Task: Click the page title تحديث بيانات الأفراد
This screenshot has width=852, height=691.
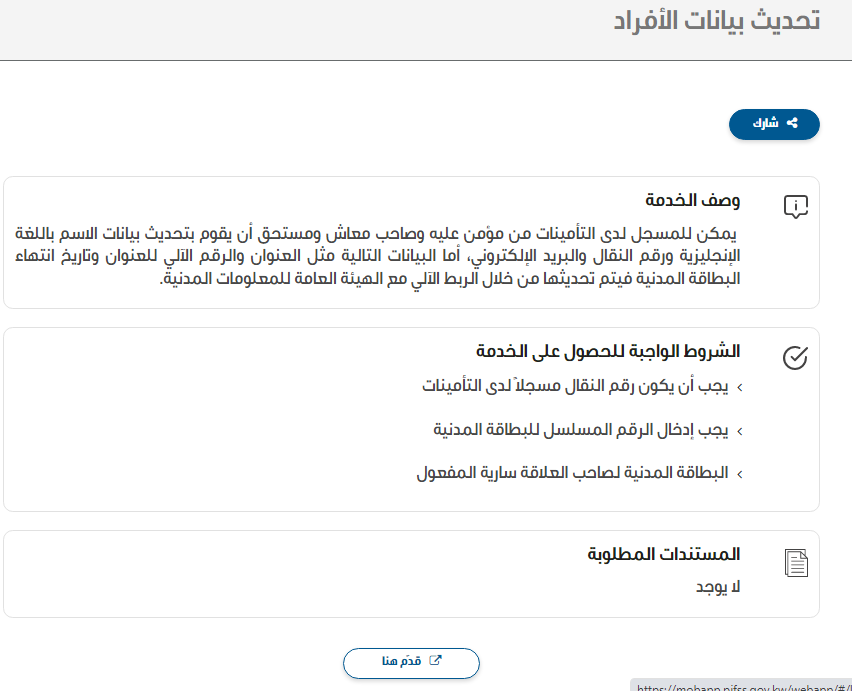Action: click(x=716, y=21)
